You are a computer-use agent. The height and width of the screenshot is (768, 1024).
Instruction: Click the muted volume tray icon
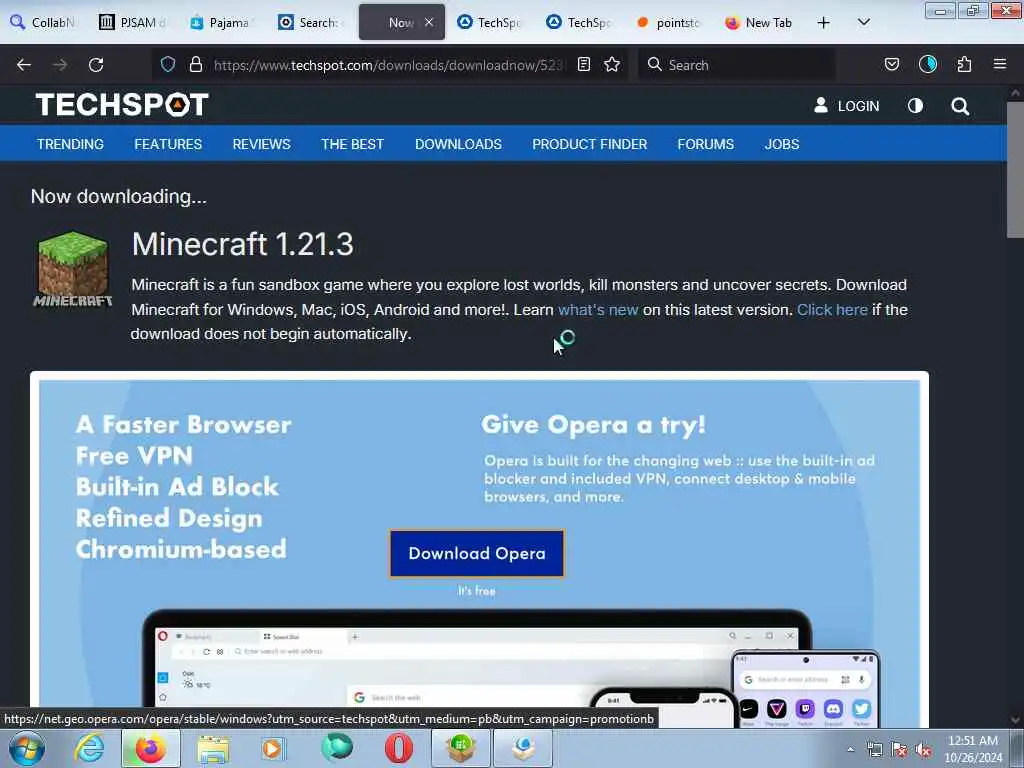coord(923,750)
